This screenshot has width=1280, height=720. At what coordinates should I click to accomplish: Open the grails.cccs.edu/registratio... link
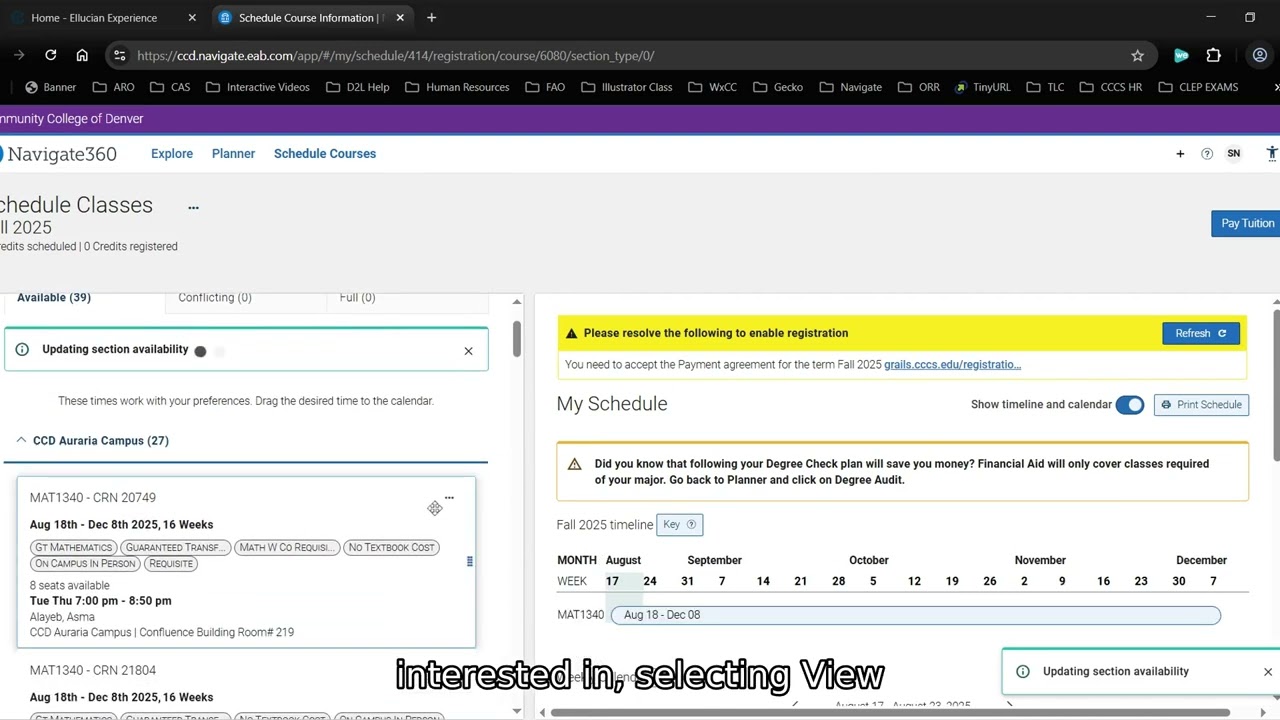[x=952, y=364]
